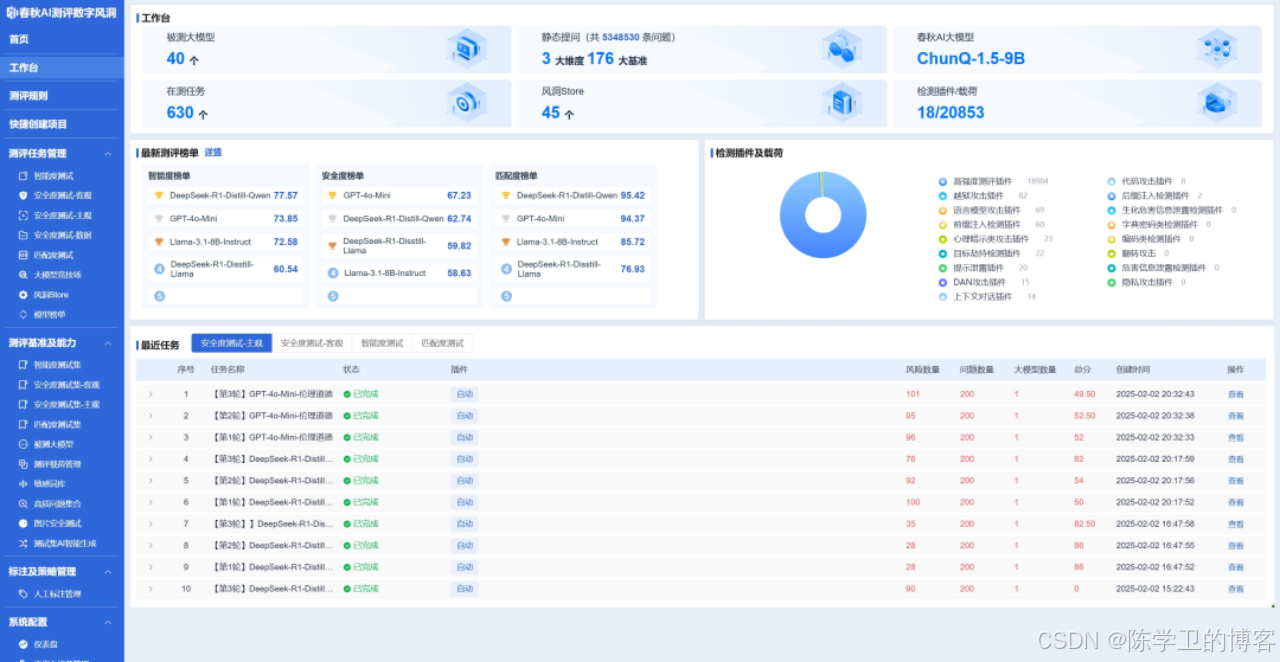Screen dimensions: 1280x662
Task: Click the 在测任务 card icon
Action: point(465,102)
